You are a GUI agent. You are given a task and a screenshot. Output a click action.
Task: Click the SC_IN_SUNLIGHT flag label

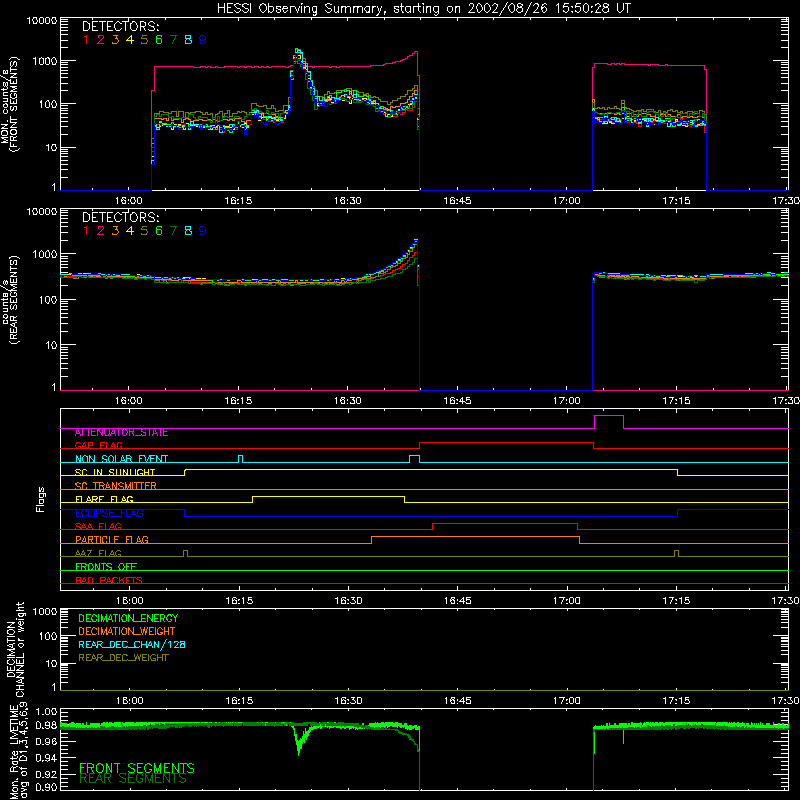click(x=115, y=473)
